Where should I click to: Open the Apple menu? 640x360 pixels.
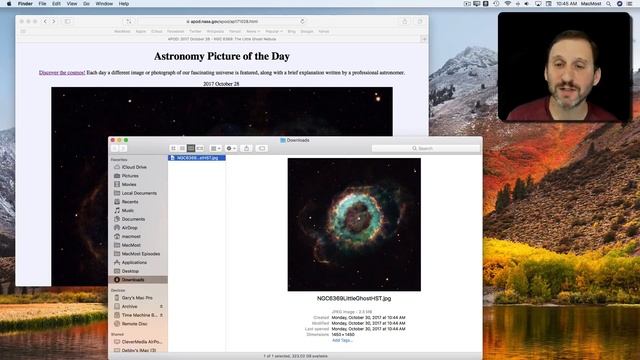coord(9,4)
